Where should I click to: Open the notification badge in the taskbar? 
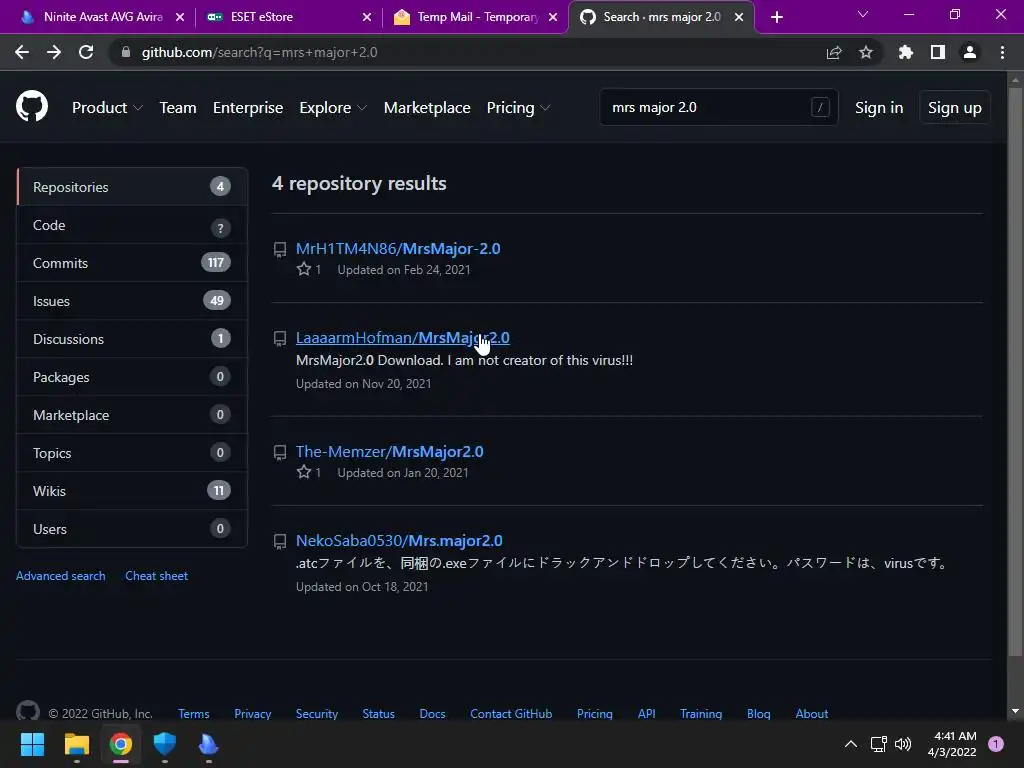click(996, 744)
